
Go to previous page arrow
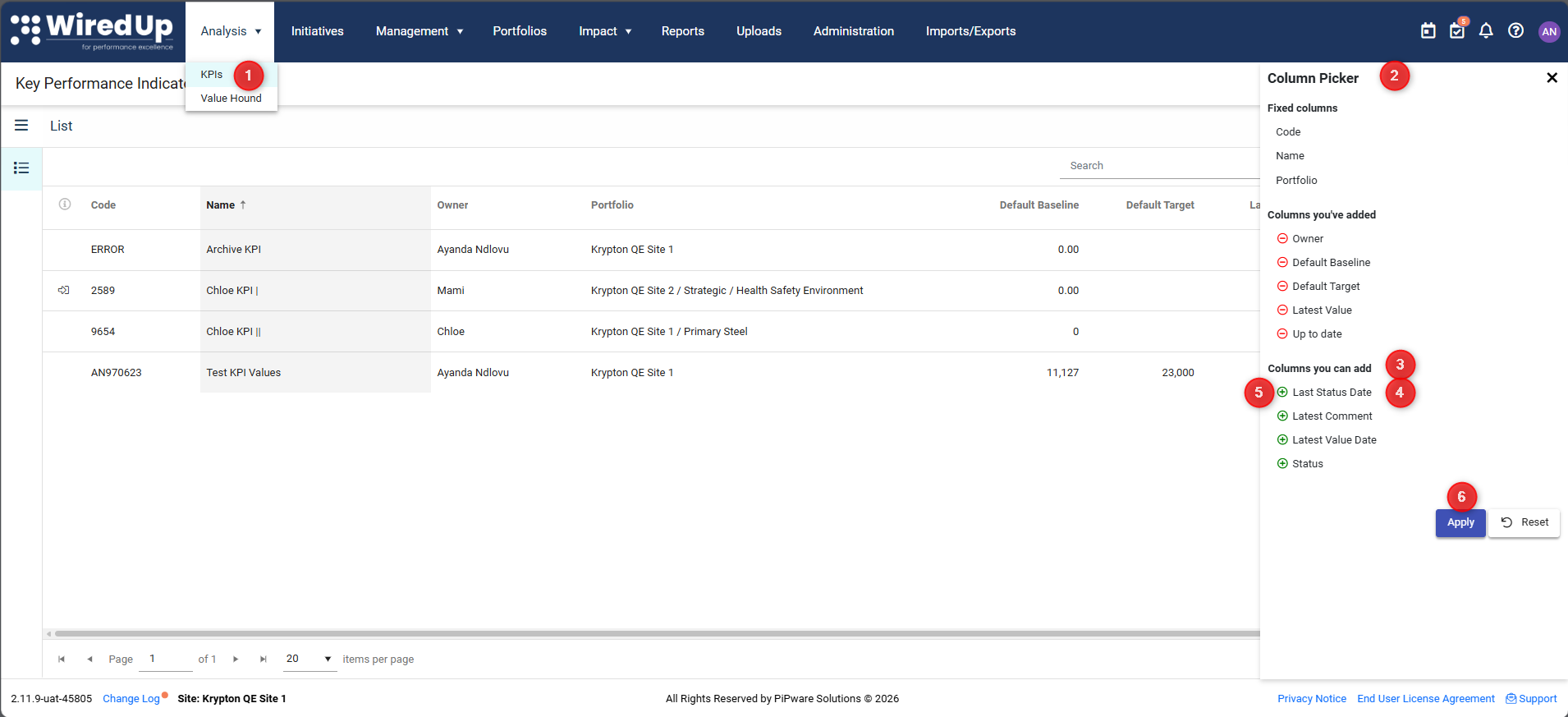point(89,660)
